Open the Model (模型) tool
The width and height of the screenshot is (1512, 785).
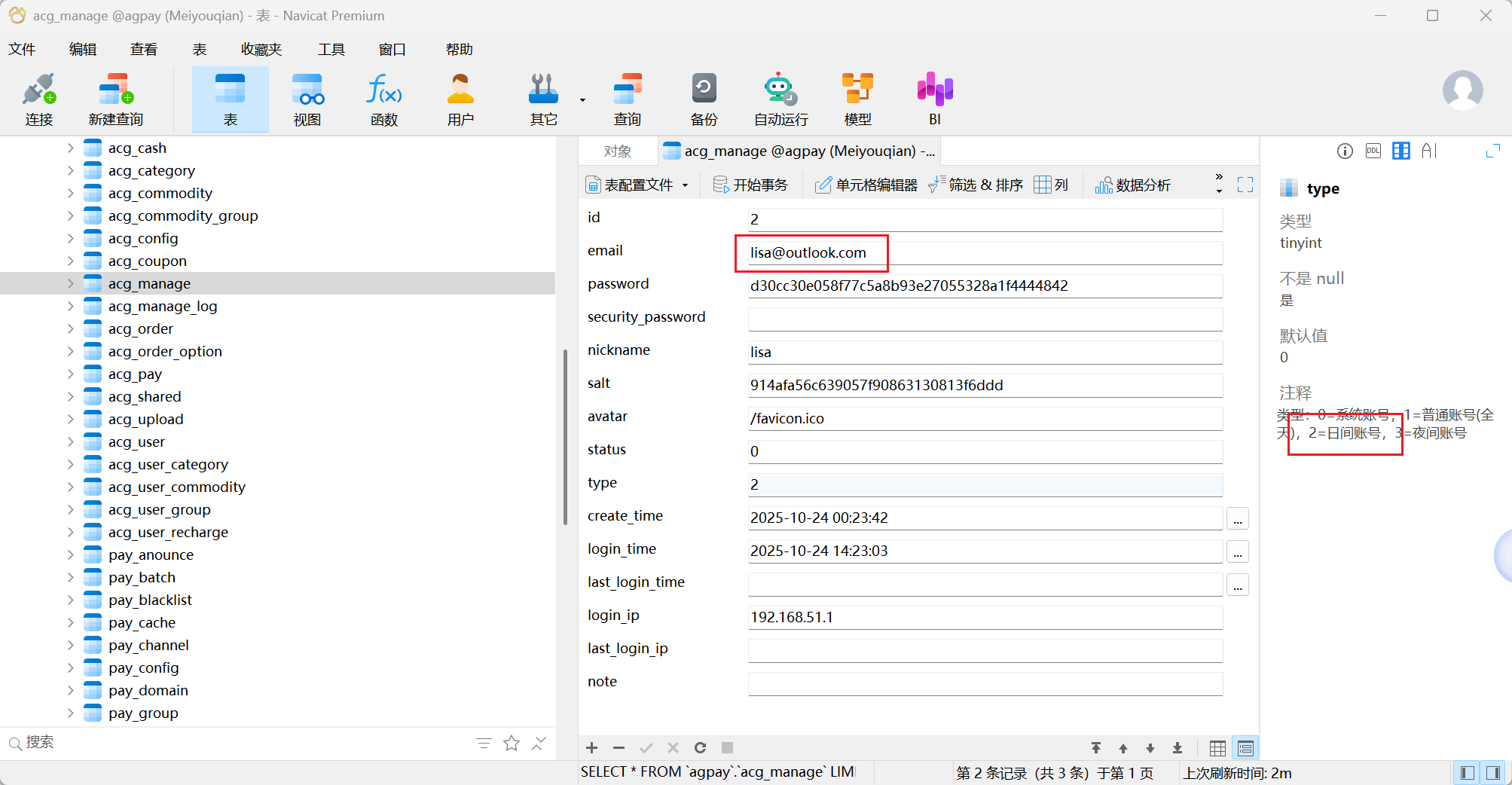(x=857, y=99)
